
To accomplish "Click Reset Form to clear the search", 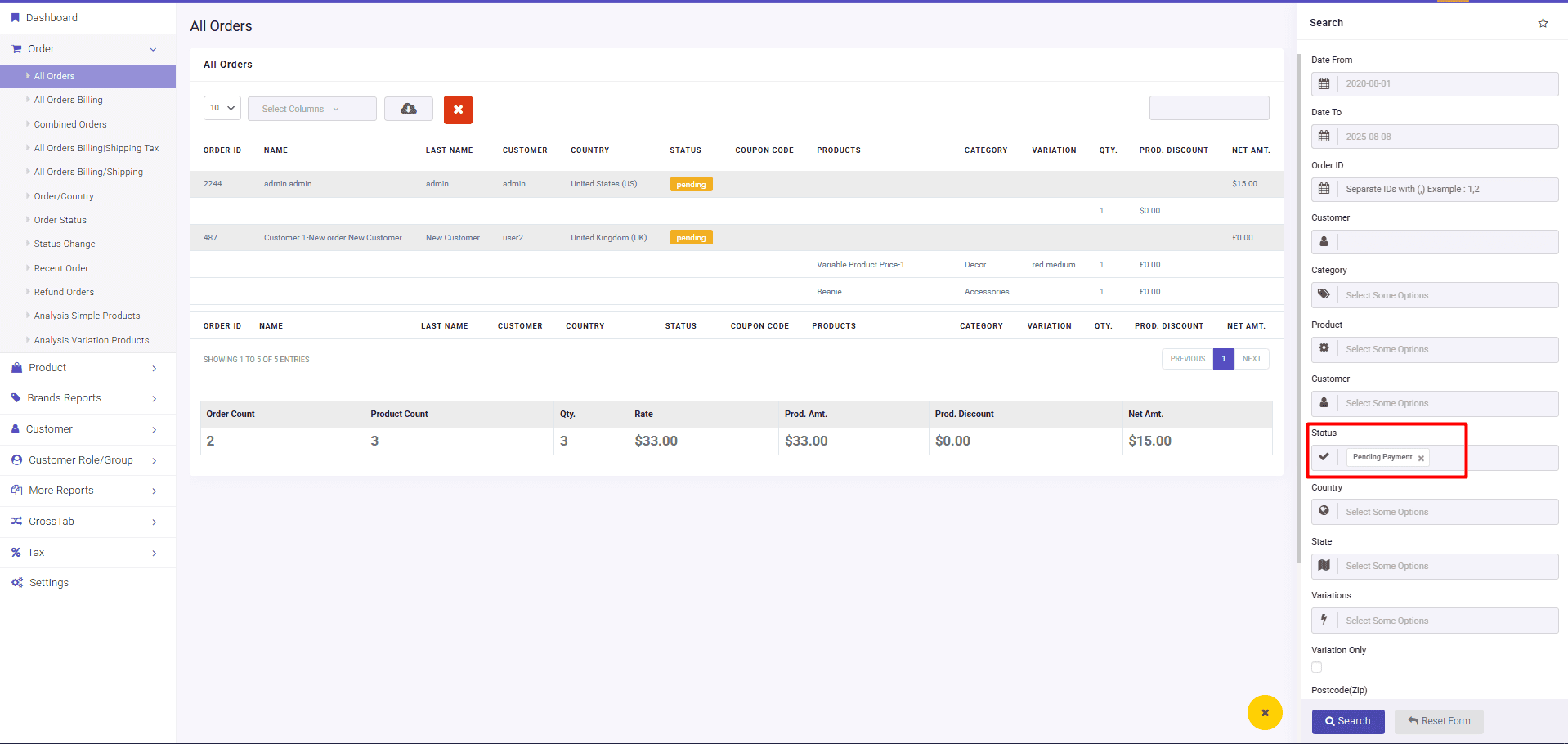I will tap(1438, 721).
